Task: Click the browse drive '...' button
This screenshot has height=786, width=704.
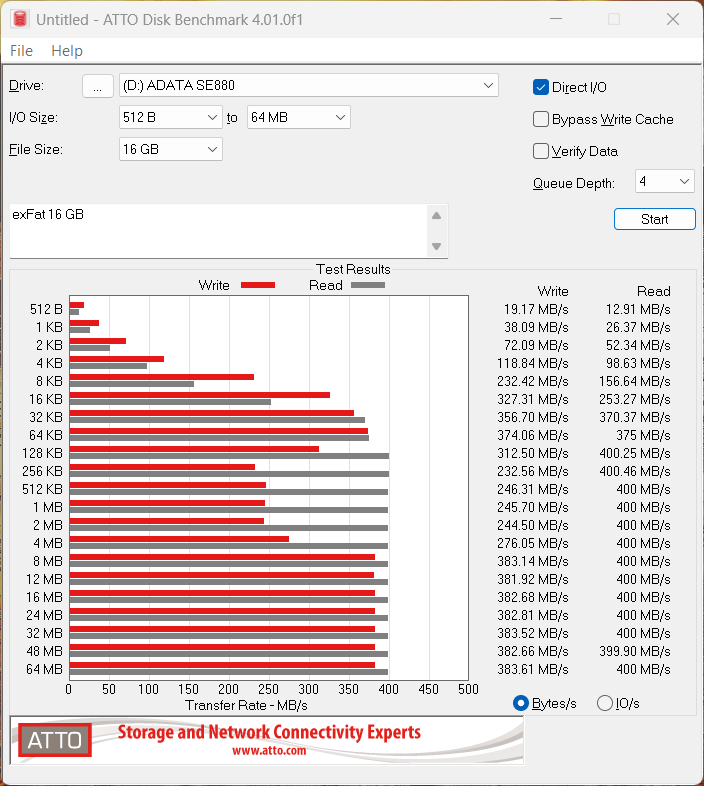Action: coord(98,86)
